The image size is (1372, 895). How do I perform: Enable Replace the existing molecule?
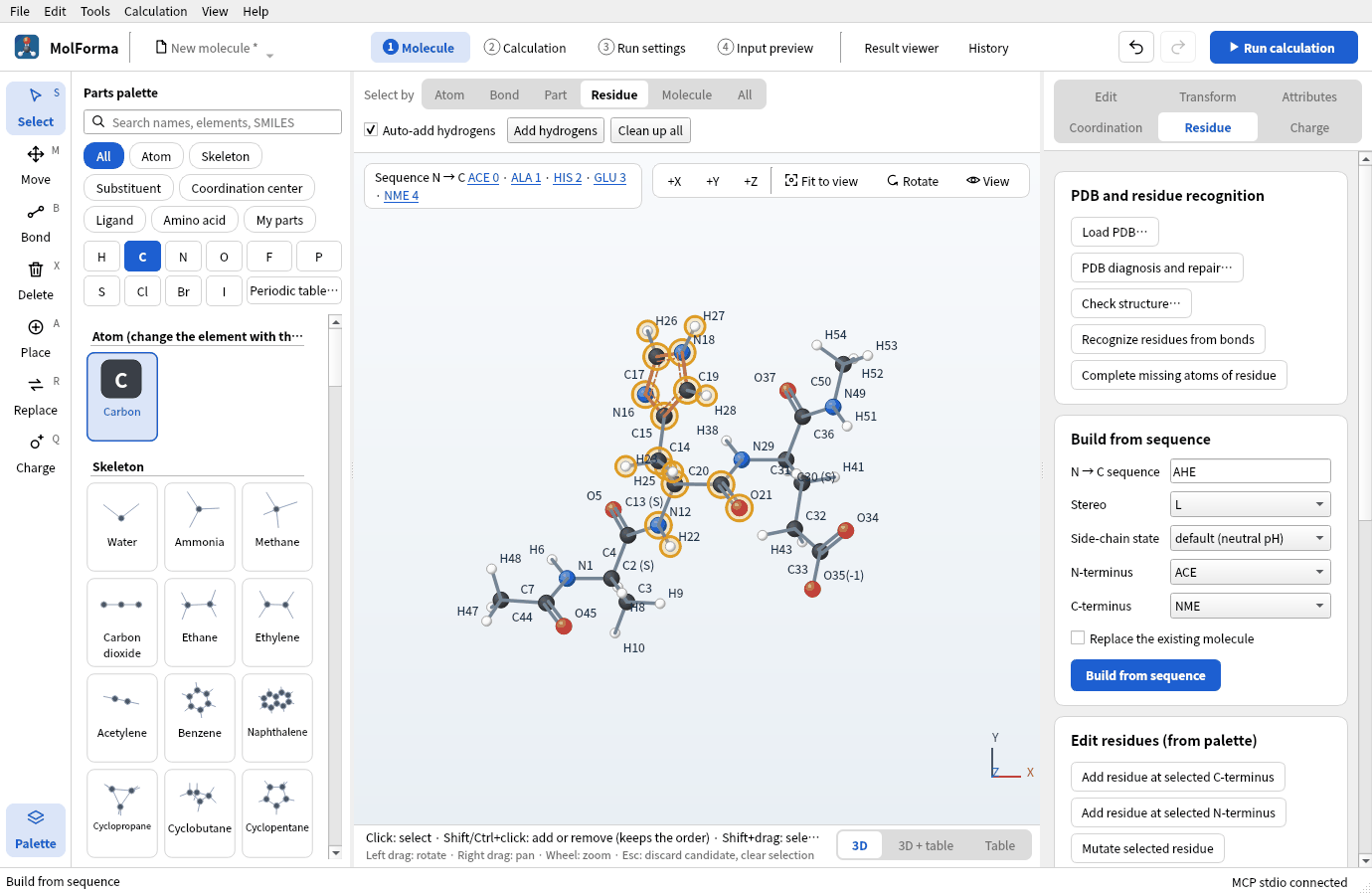(1078, 638)
